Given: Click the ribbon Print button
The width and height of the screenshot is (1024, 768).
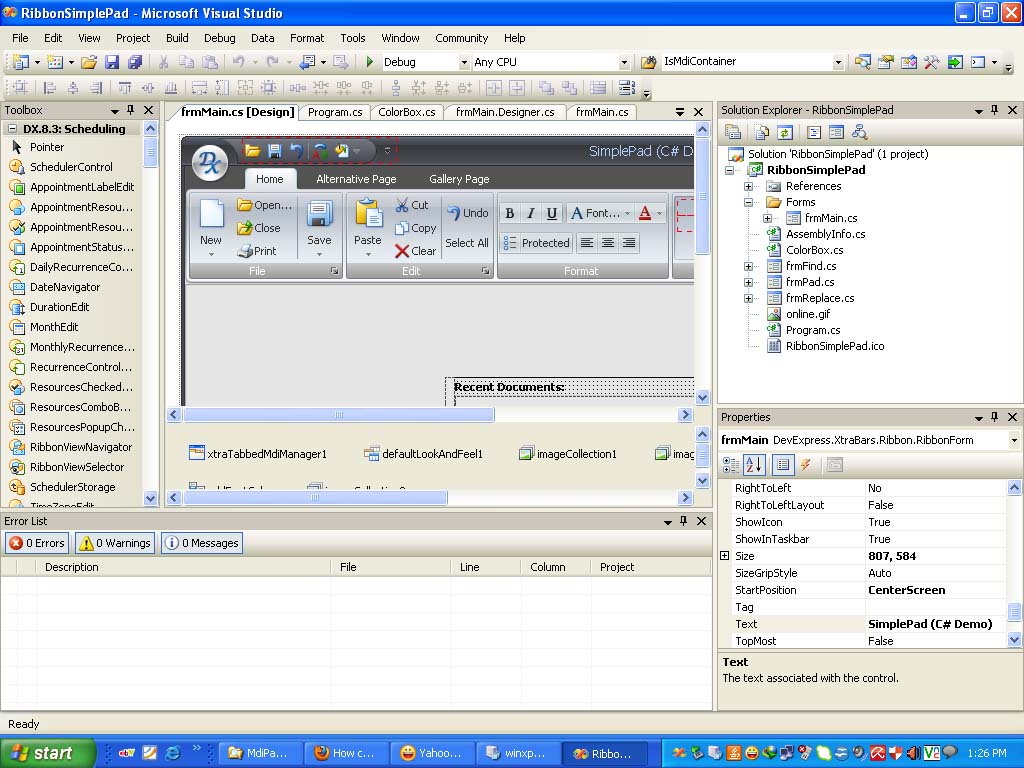Looking at the screenshot, I should coord(257,251).
